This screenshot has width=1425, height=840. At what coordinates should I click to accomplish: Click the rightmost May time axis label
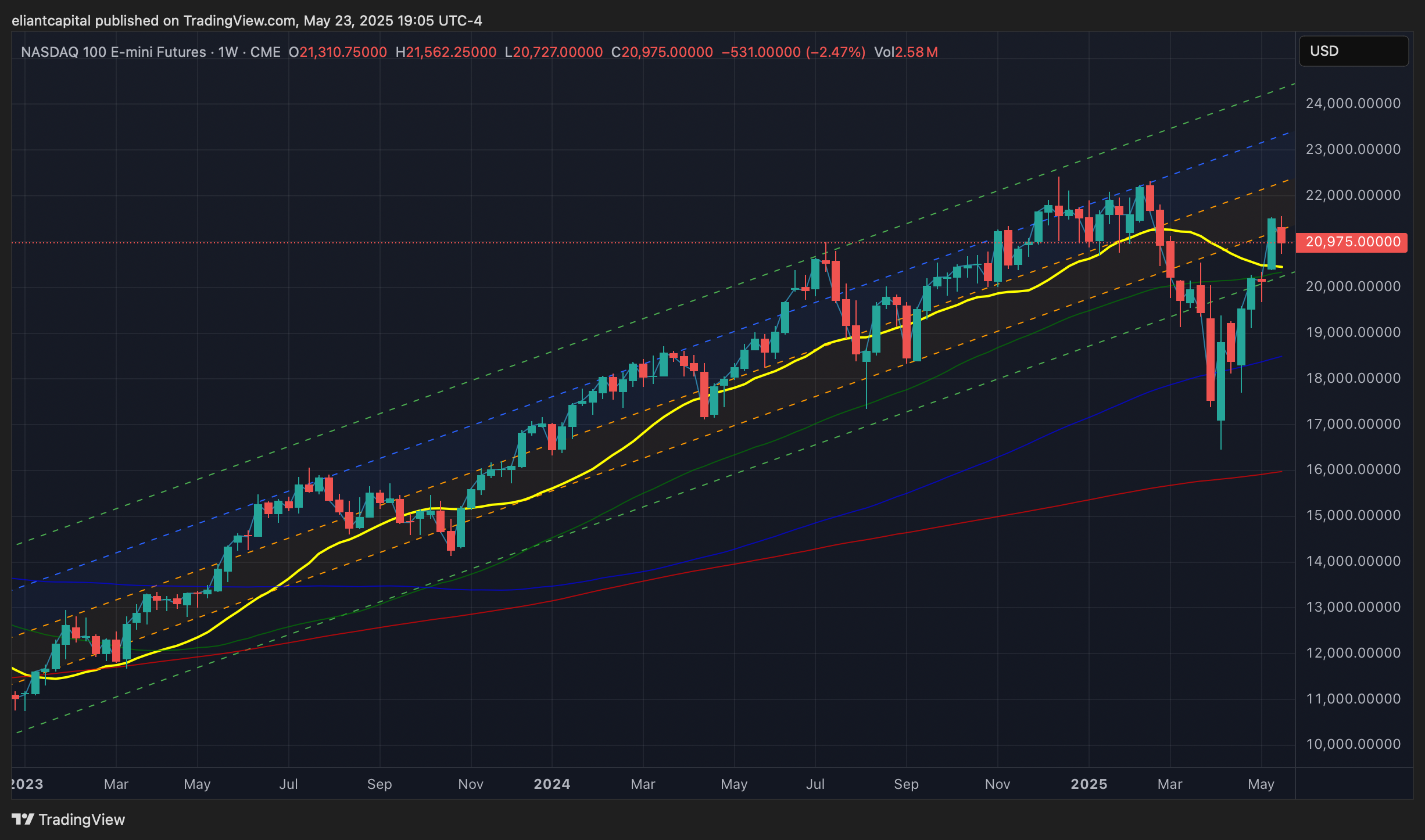(1261, 784)
